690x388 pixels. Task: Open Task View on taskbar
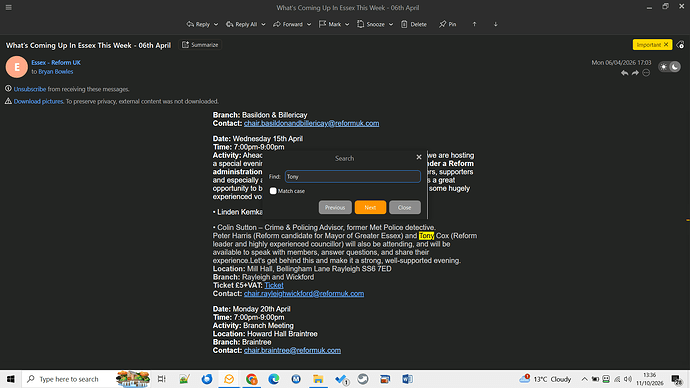(161, 379)
